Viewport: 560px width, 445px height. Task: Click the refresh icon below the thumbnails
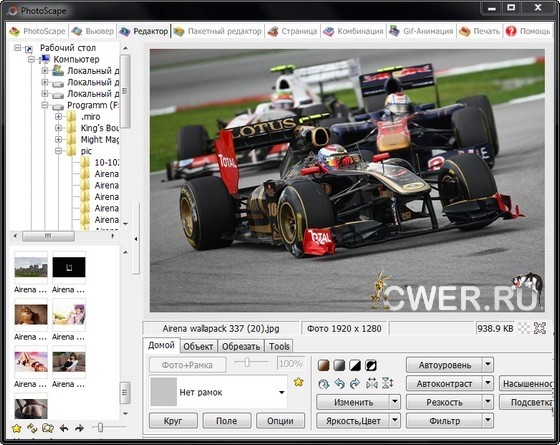coord(32,428)
